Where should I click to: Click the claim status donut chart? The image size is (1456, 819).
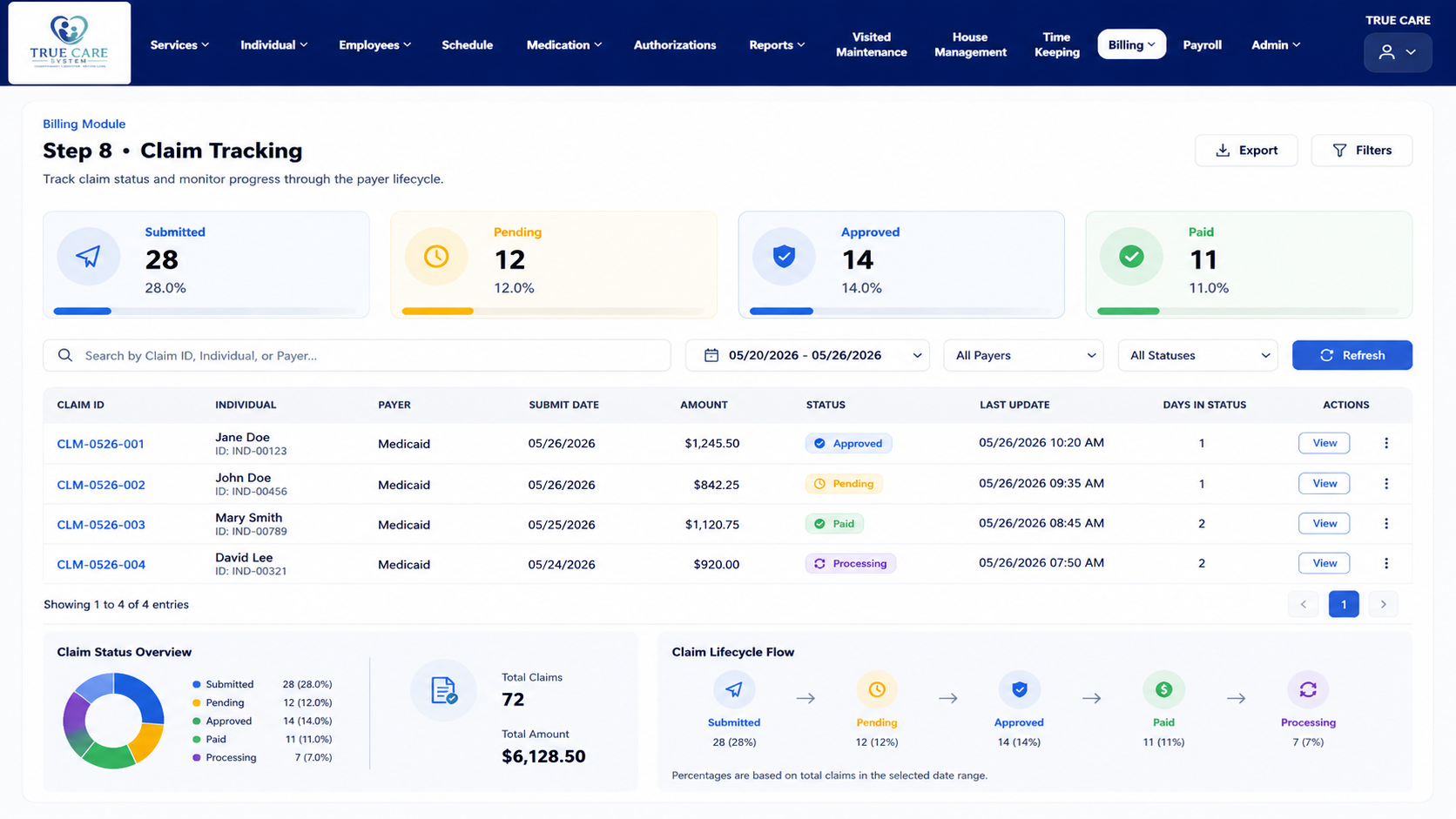[x=113, y=721]
